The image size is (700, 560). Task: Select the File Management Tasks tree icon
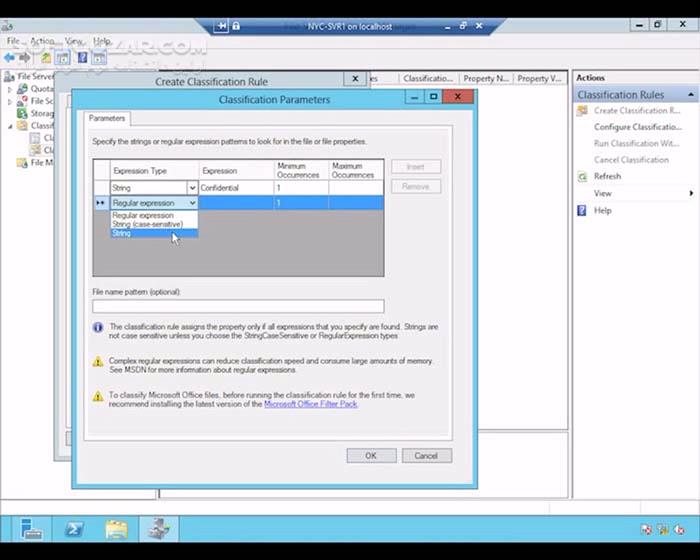22,163
